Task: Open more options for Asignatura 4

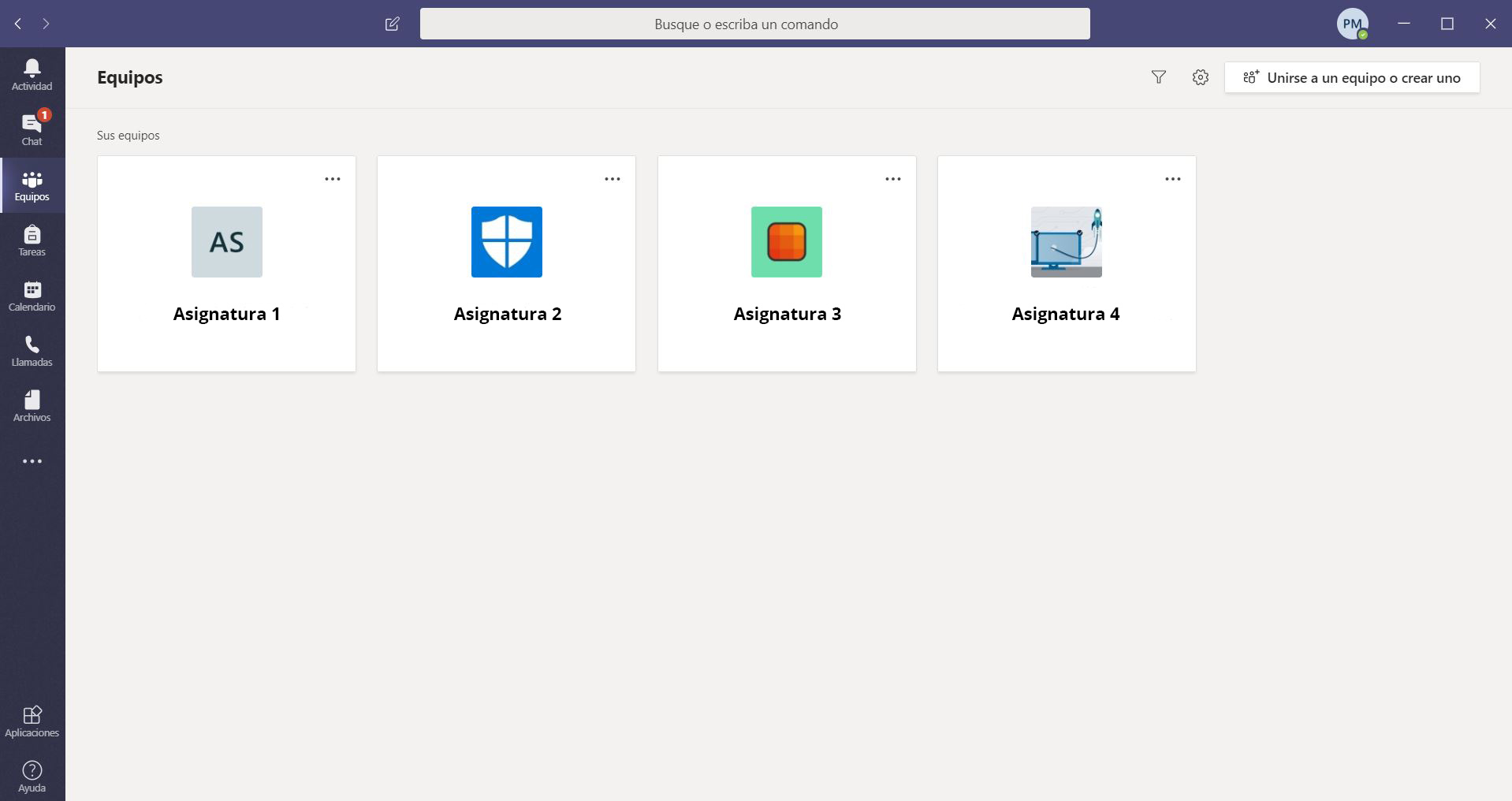Action: (x=1172, y=179)
